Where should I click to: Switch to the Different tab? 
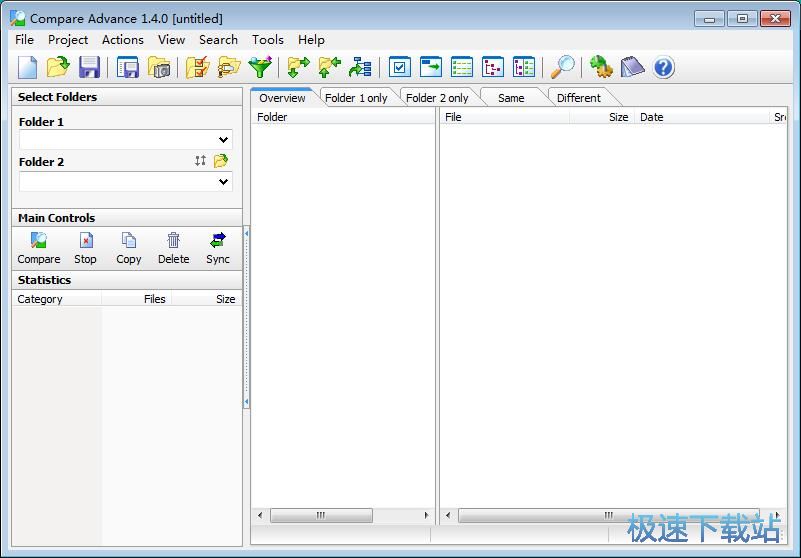[x=578, y=98]
